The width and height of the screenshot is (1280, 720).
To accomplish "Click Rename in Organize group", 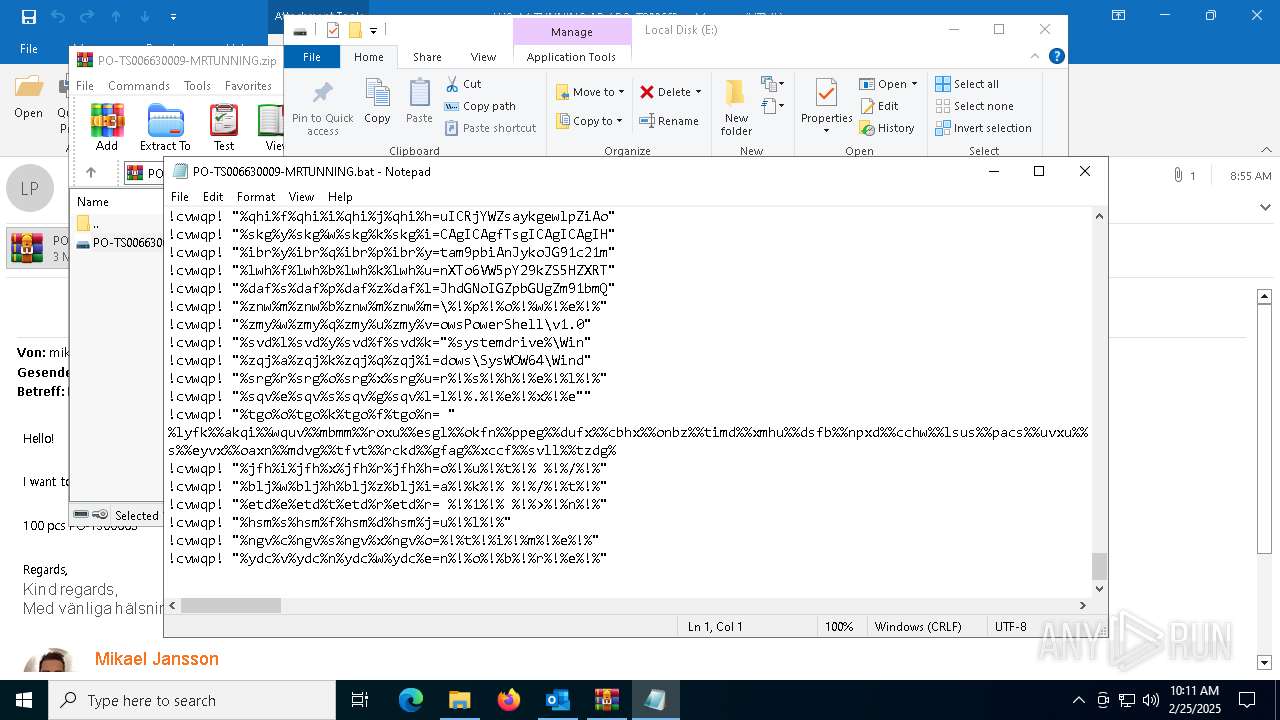I will pos(669,121).
